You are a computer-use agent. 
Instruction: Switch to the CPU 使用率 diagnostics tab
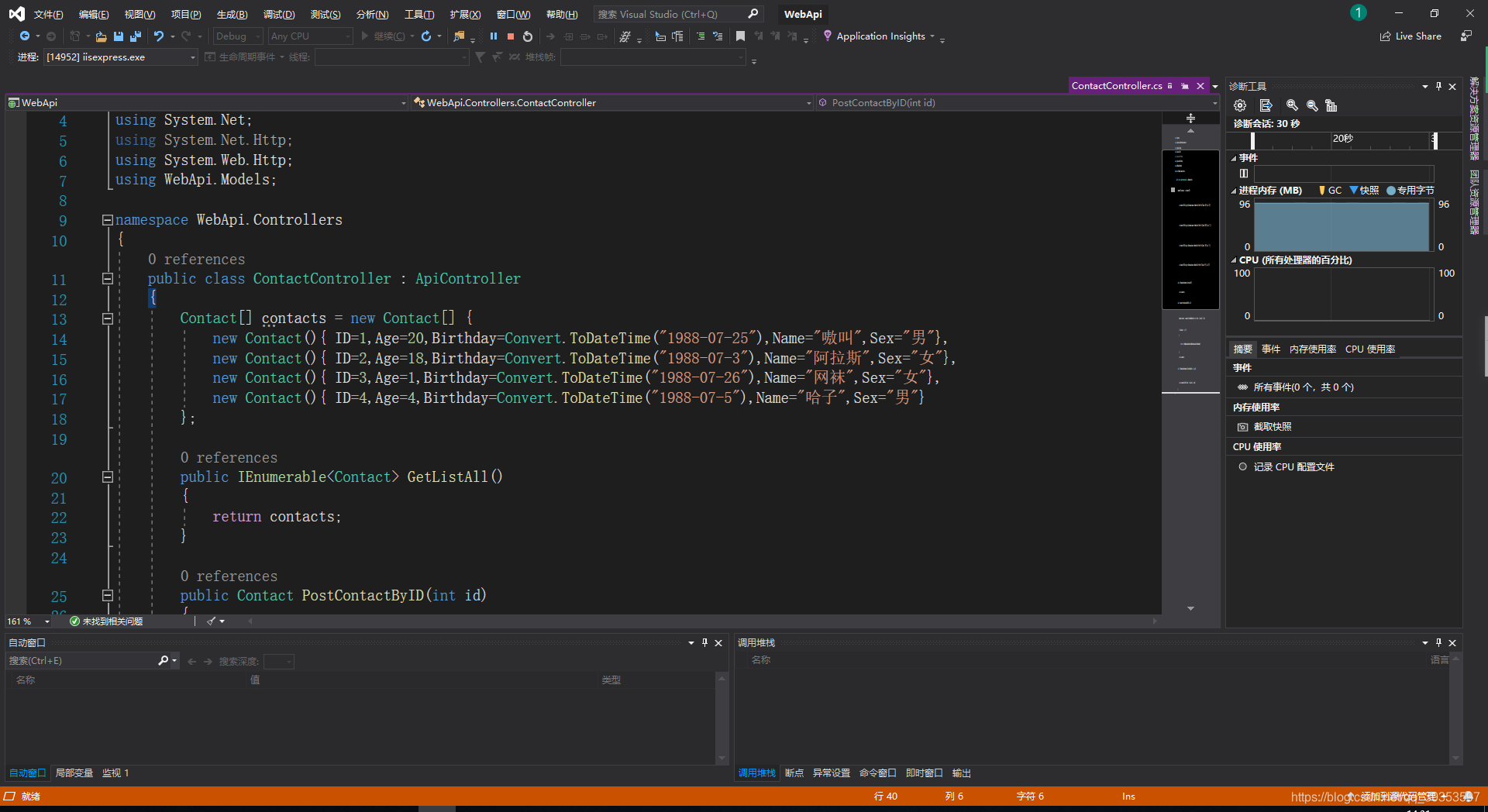coord(1370,349)
